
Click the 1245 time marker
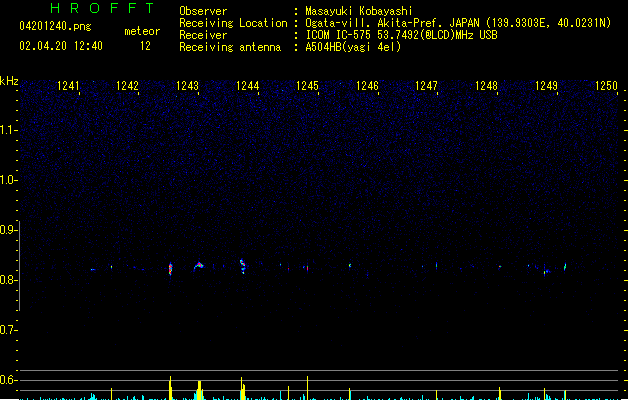pyautogui.click(x=307, y=86)
